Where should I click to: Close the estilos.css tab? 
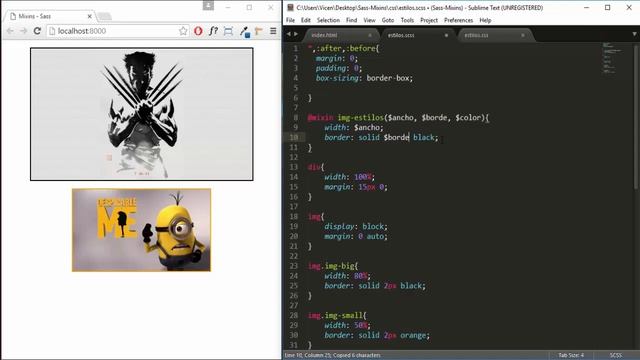(x=523, y=35)
